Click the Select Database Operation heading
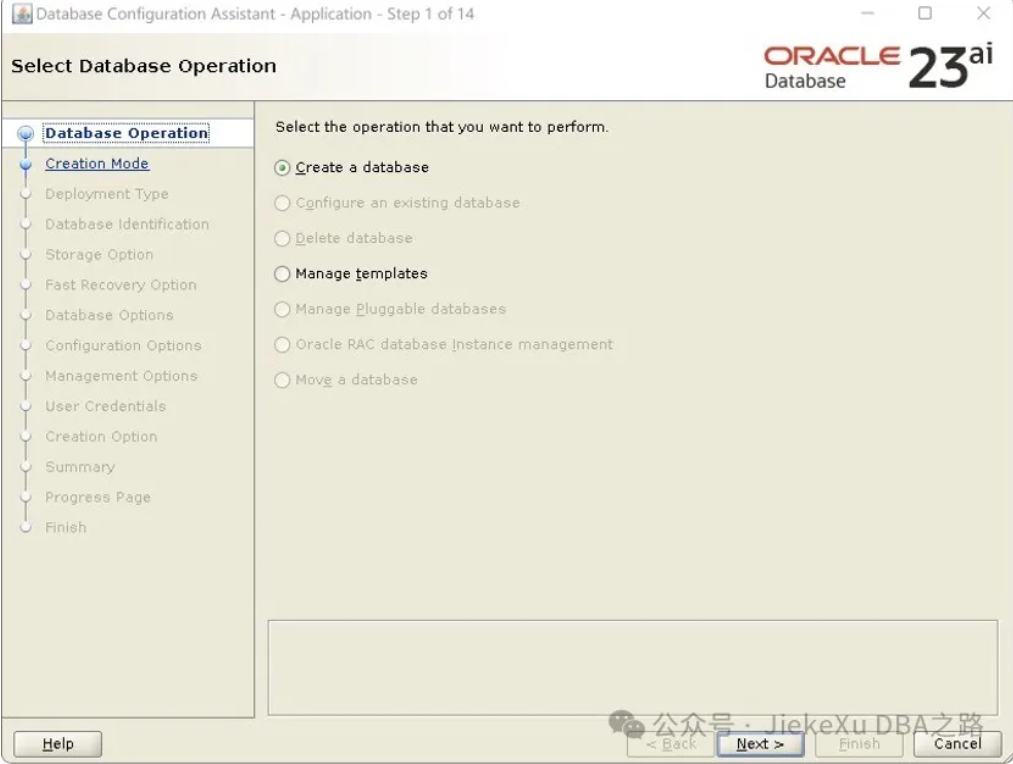The height and width of the screenshot is (764, 1013). point(143,66)
